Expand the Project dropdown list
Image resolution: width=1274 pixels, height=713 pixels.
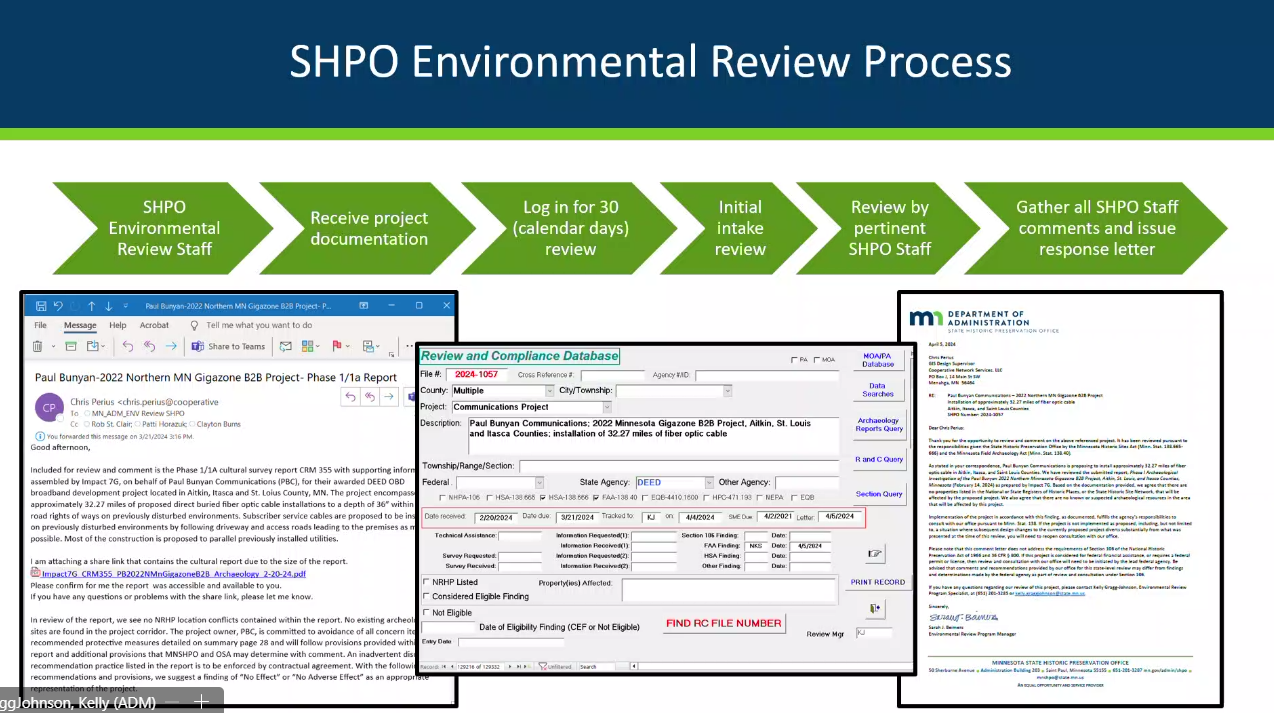click(607, 407)
